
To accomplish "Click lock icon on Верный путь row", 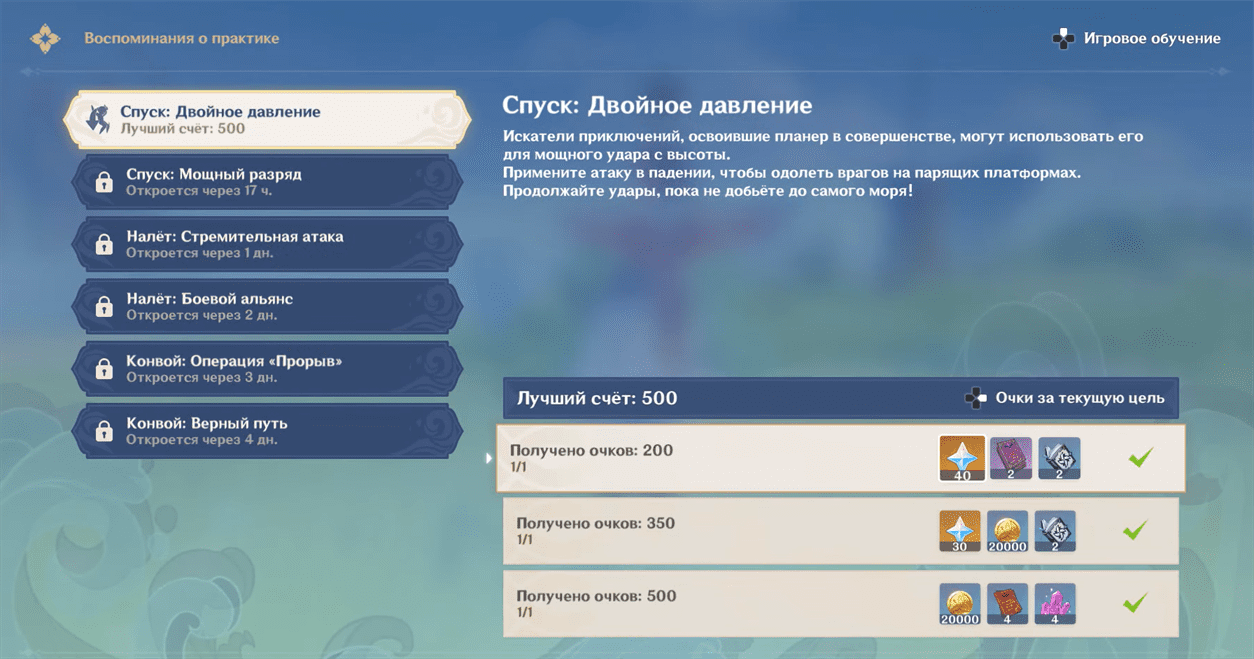I will pos(104,431).
